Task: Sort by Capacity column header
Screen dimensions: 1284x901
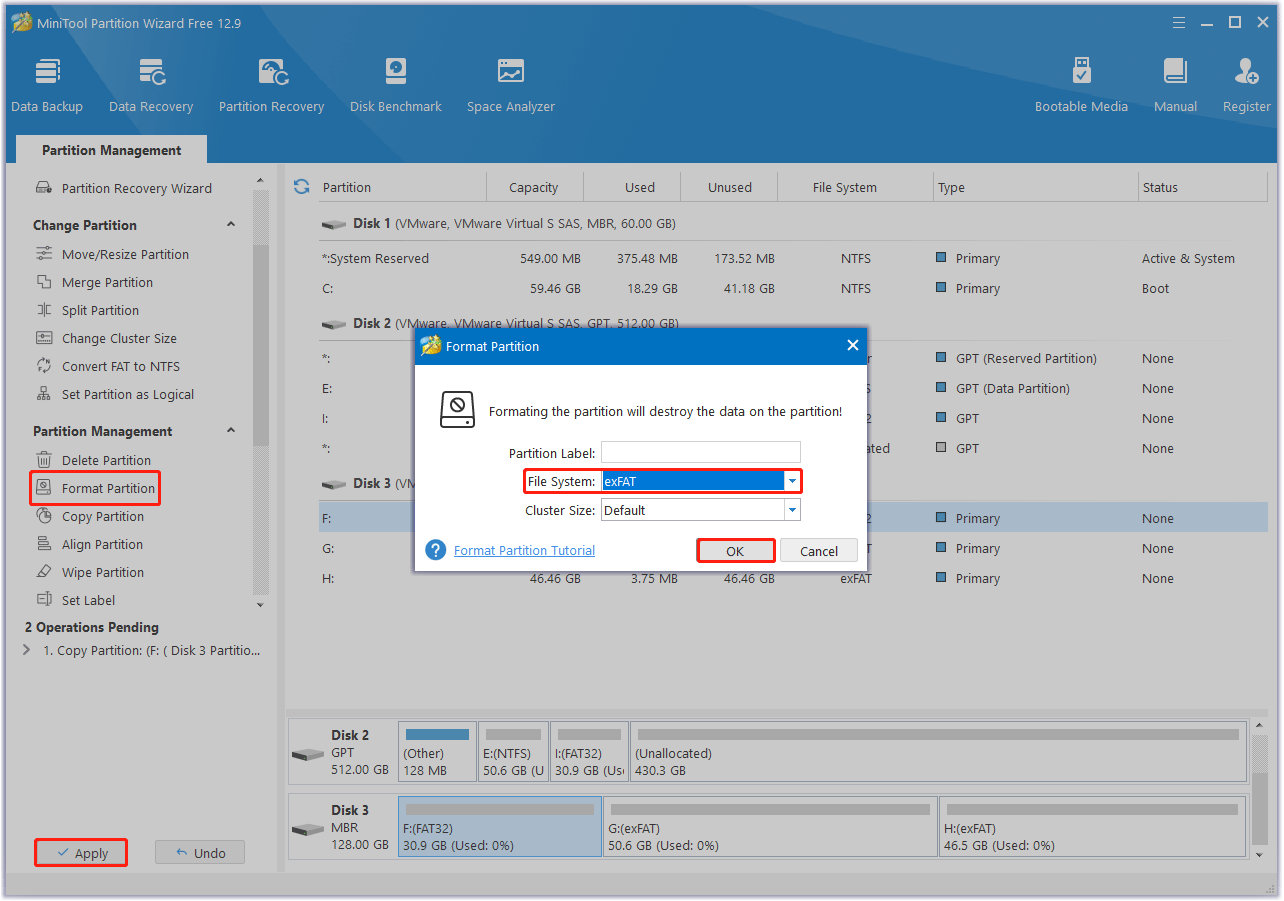Action: (533, 187)
